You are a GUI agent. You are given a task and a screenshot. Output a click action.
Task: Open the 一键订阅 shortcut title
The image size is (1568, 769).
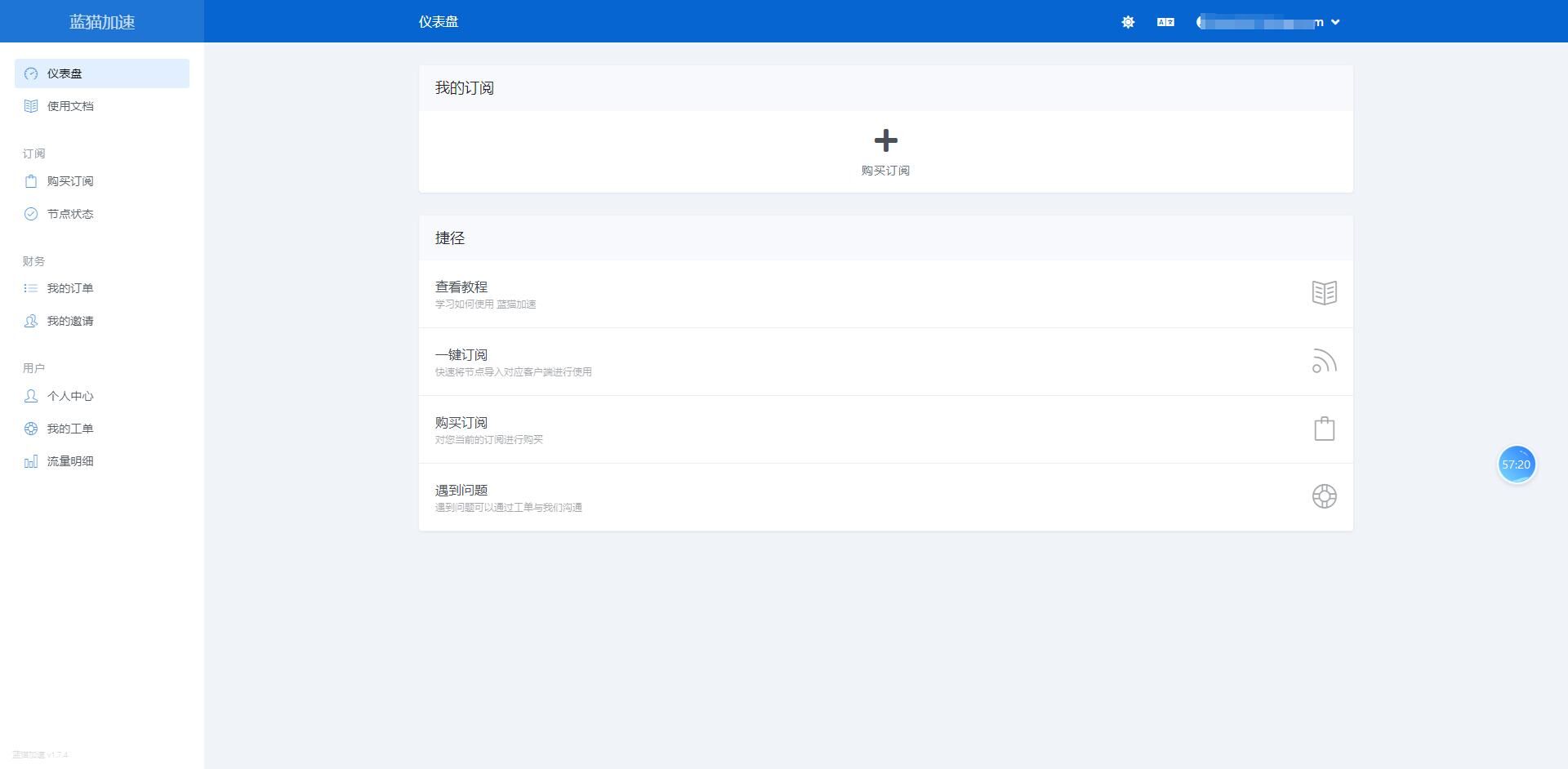click(461, 355)
